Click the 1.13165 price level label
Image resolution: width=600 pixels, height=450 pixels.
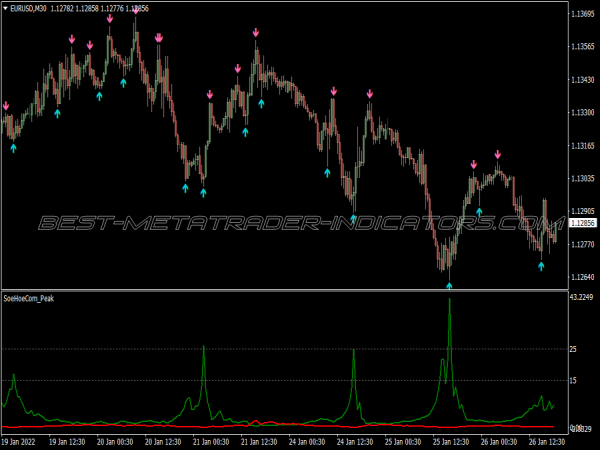(582, 145)
